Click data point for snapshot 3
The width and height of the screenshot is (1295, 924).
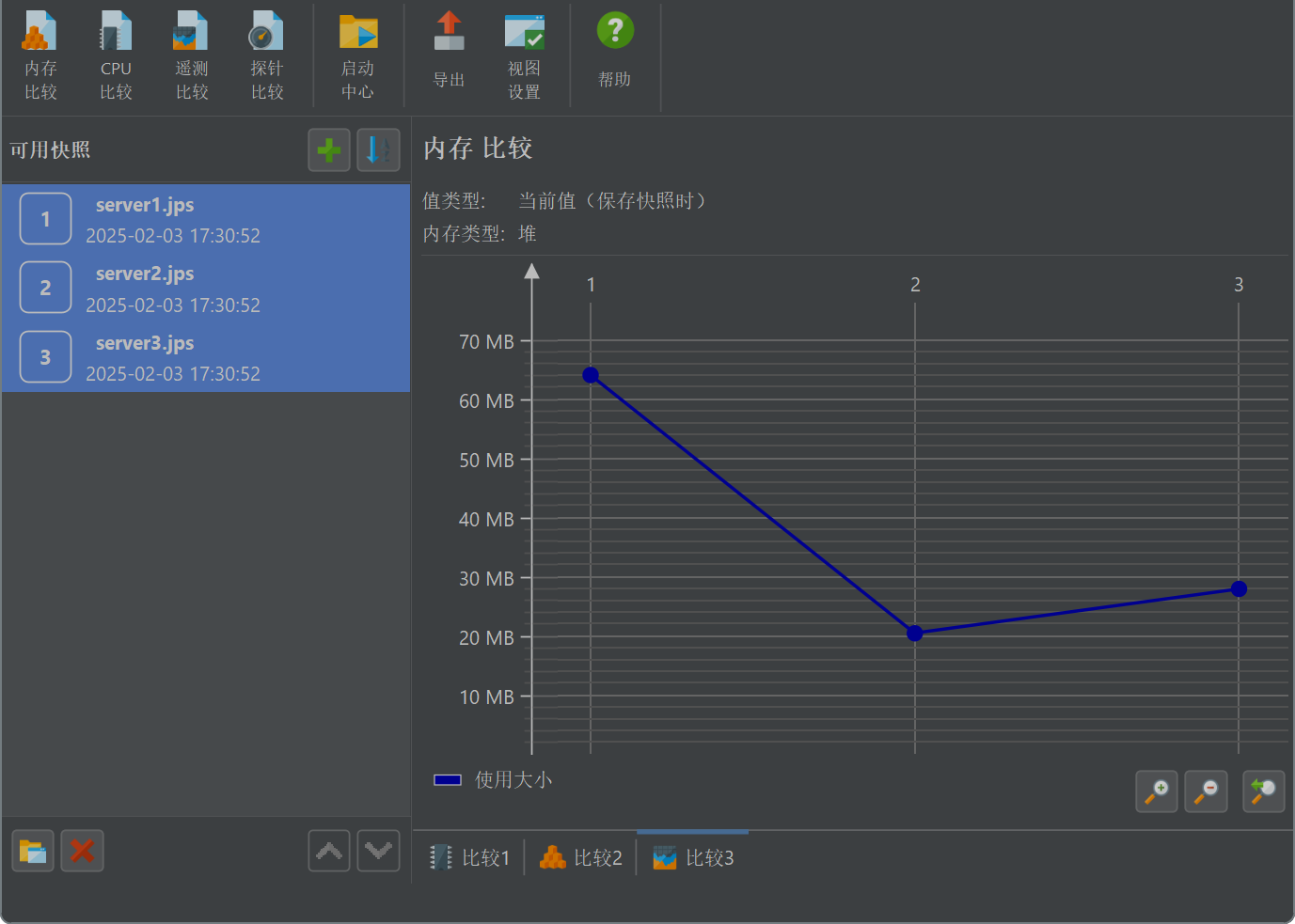[x=1239, y=589]
